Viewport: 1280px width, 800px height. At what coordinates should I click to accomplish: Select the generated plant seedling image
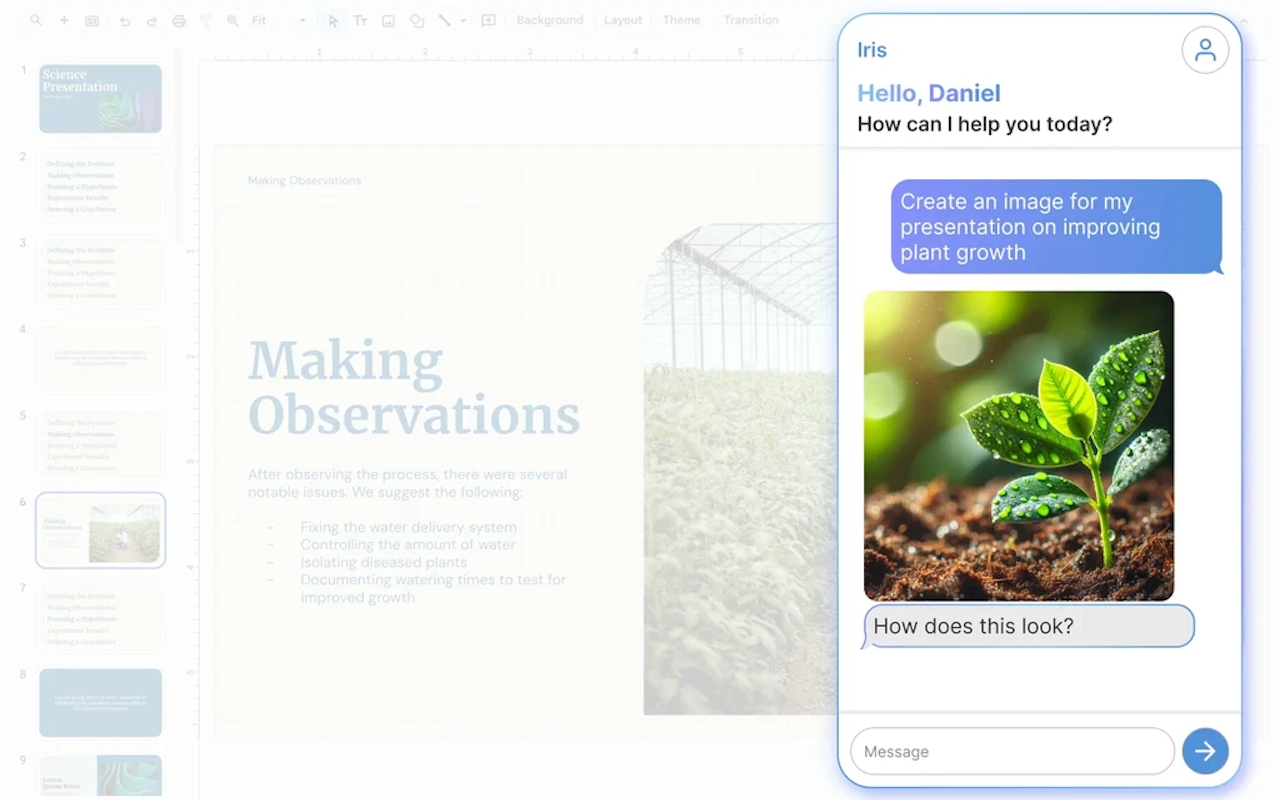(x=1019, y=446)
